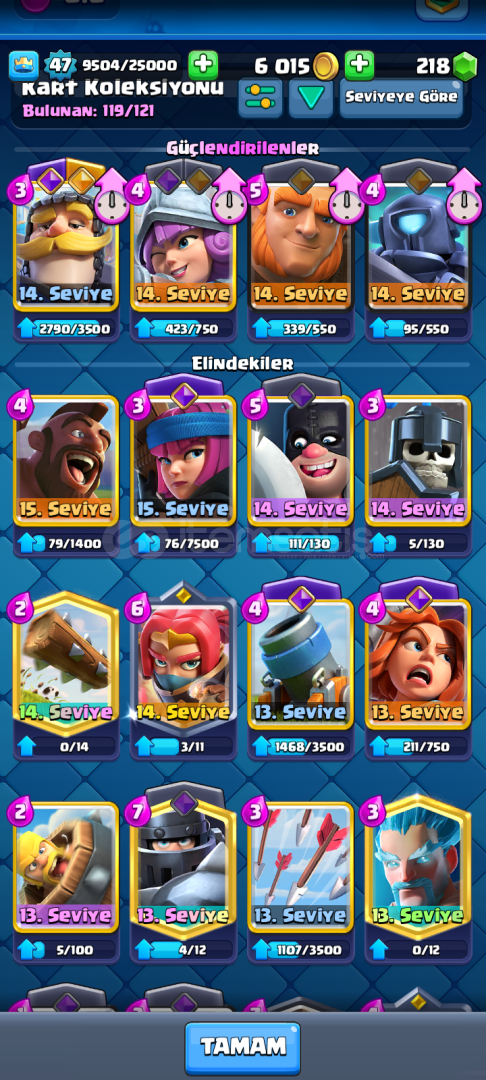486x1080 pixels.
Task: Tap the green gem icon
Action: point(465,66)
